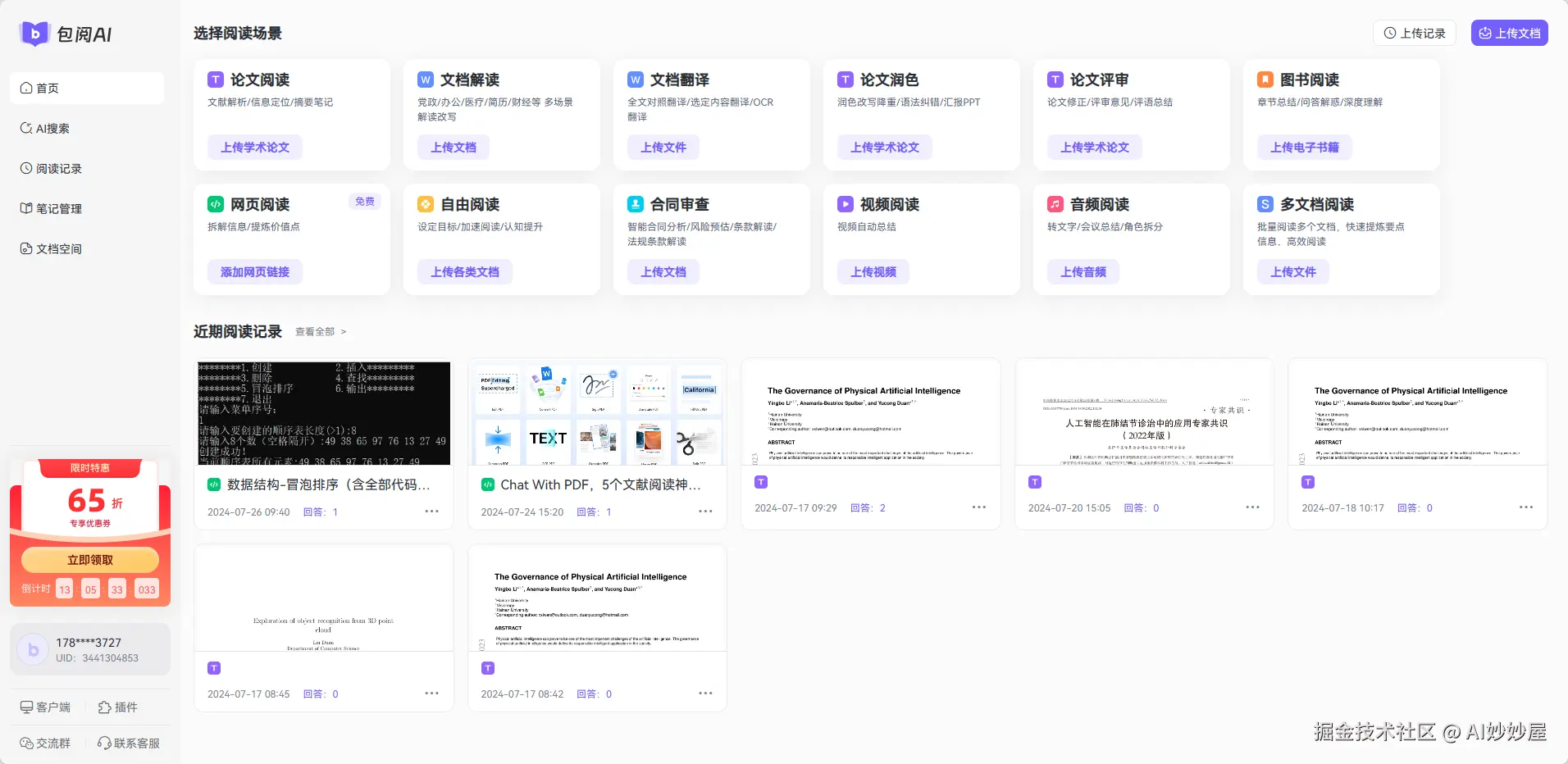
Task: Open more options on the 2024-07-18 10:17 record
Action: tap(1526, 507)
